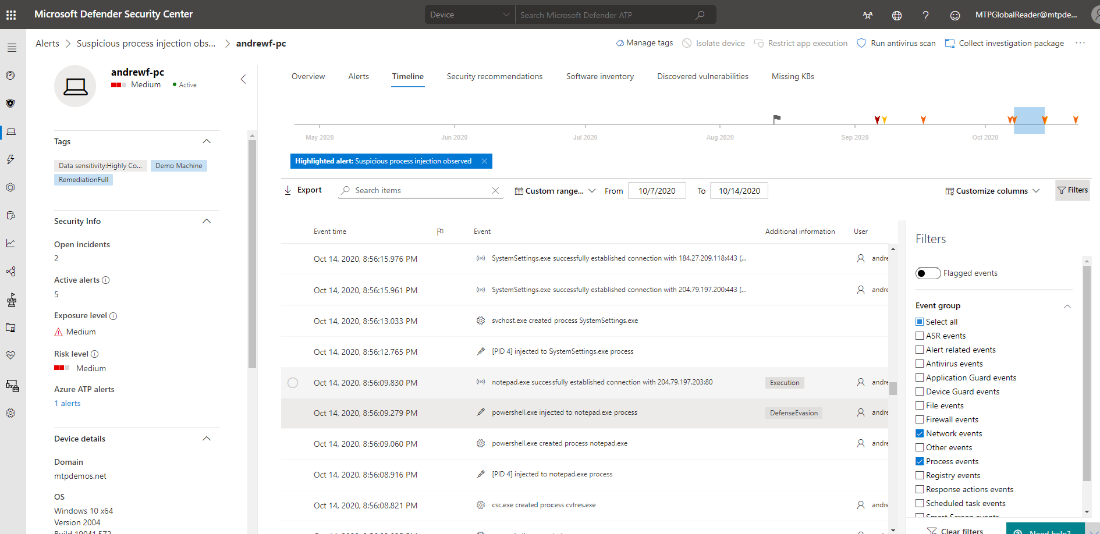Select powershell.exe injected to notepad.exe row
This screenshot has width=1100, height=534.
pyautogui.click(x=585, y=413)
